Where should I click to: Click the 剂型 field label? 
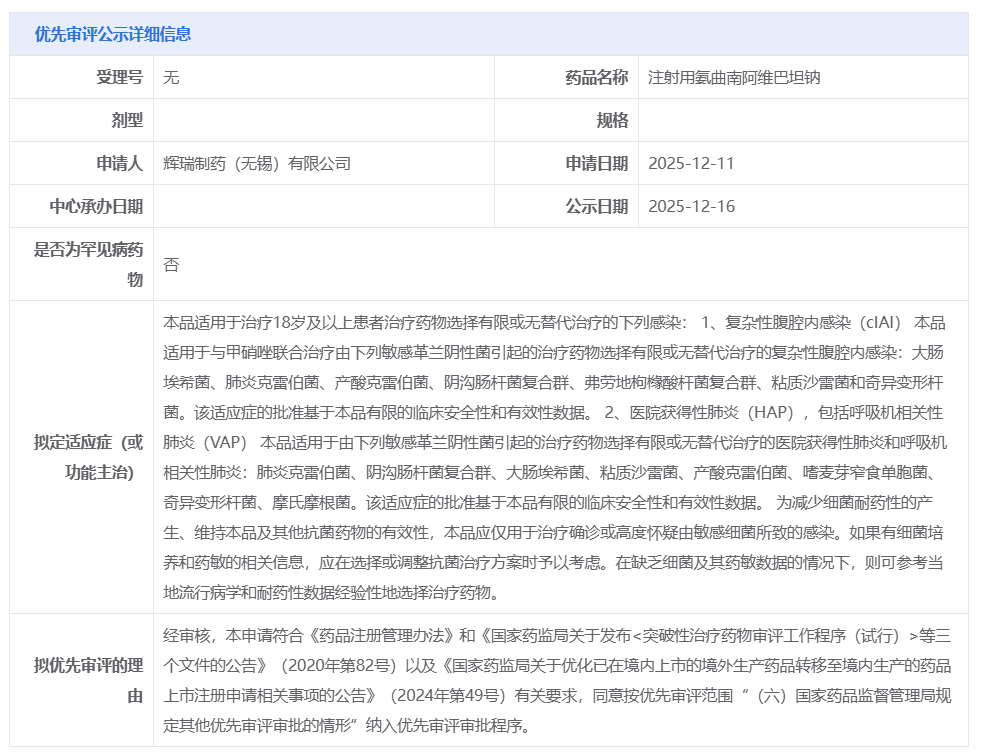[127, 120]
